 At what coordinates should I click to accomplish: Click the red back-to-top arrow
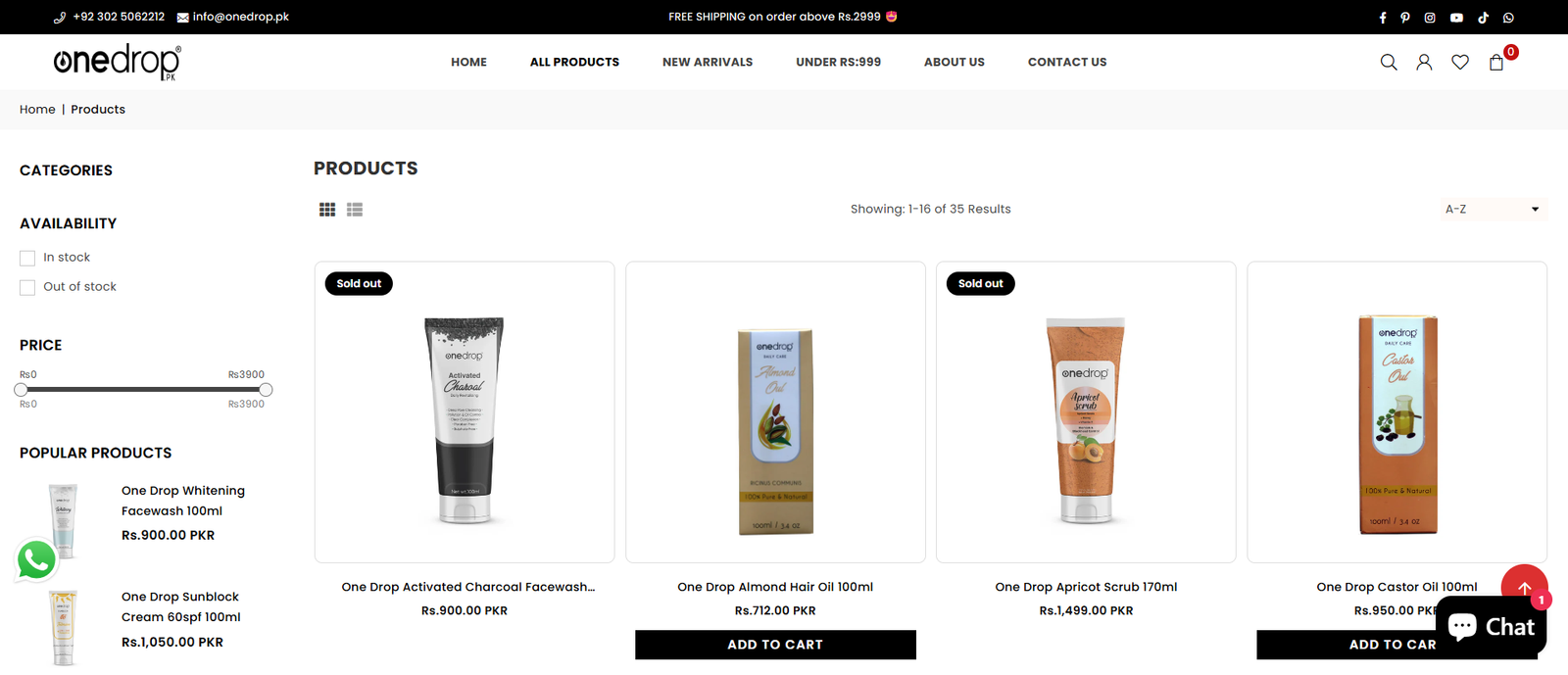[1525, 587]
